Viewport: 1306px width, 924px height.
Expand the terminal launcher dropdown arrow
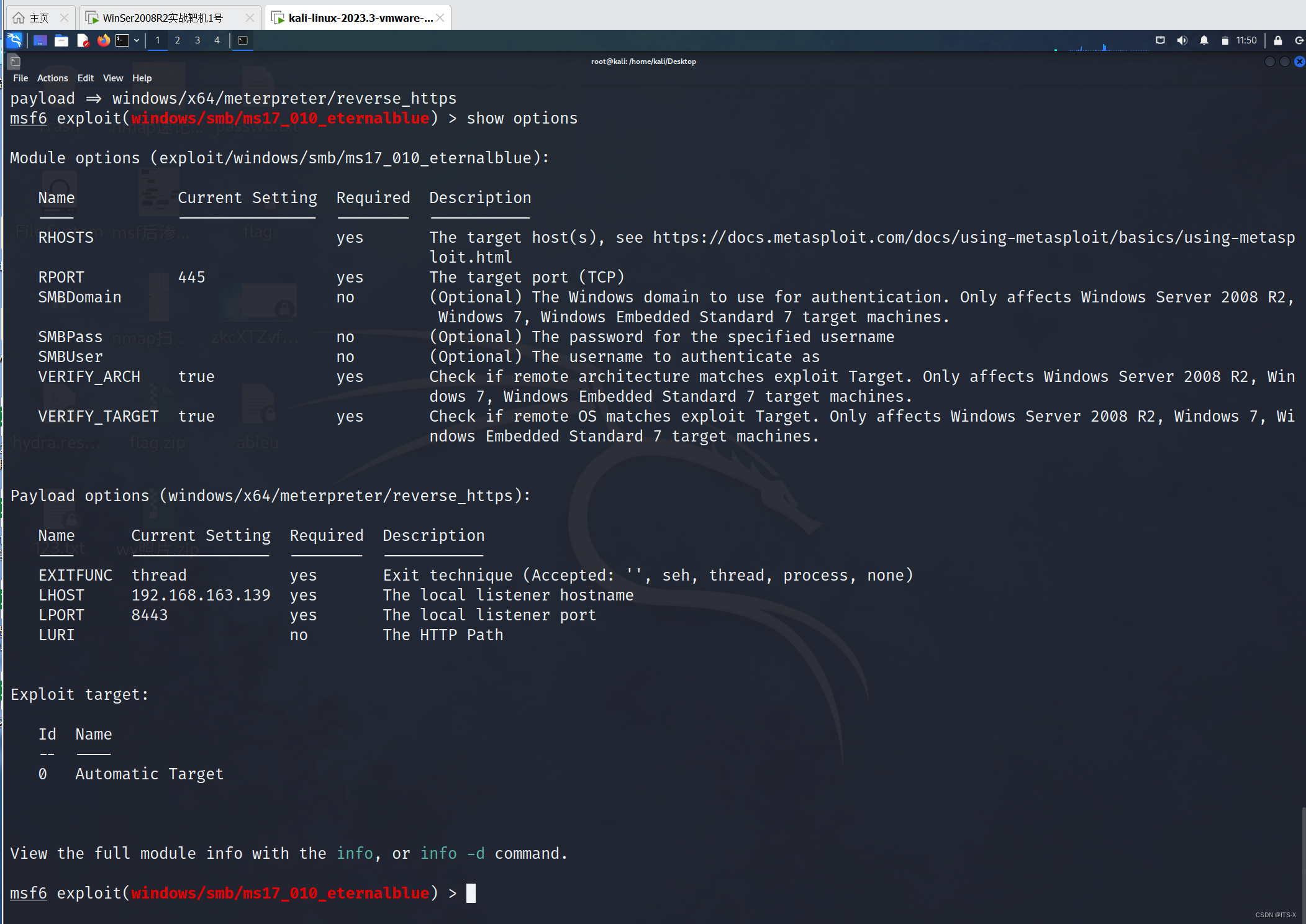point(138,41)
